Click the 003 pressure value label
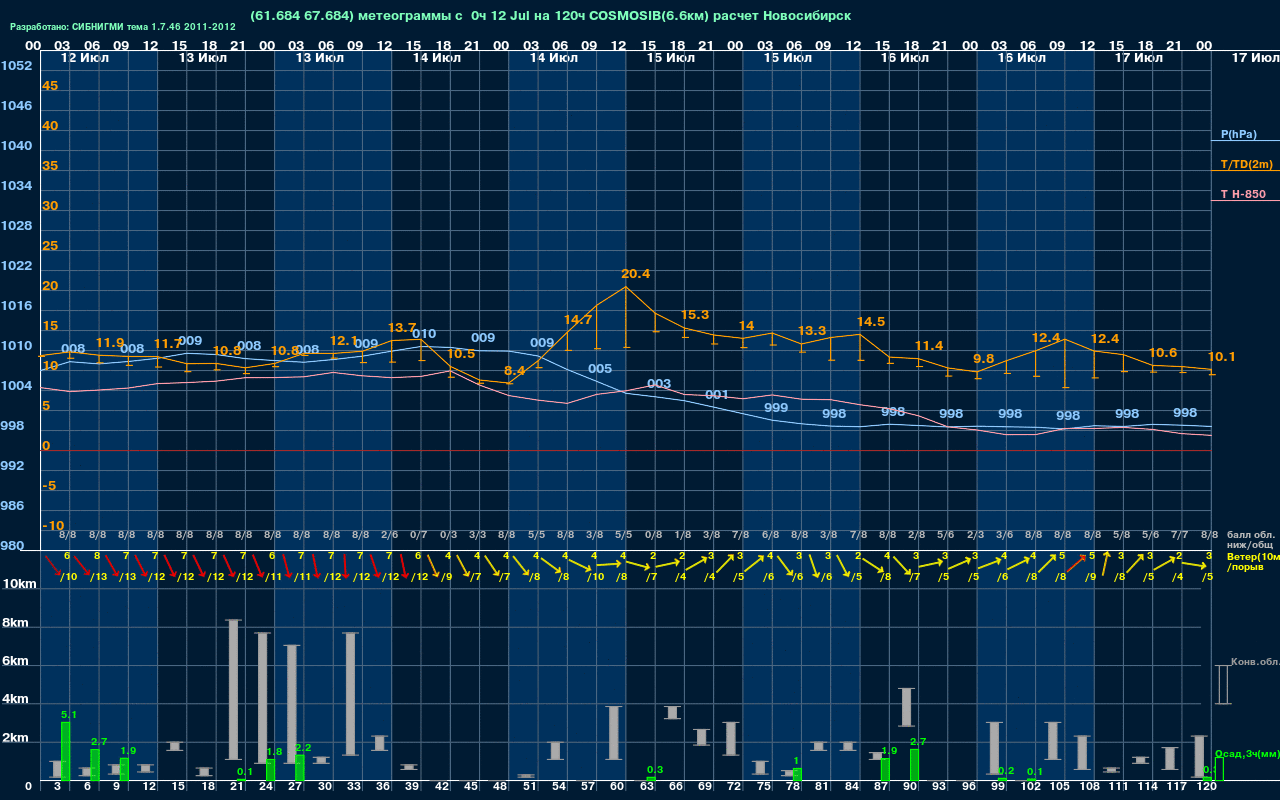This screenshot has width=1280, height=800. click(659, 384)
